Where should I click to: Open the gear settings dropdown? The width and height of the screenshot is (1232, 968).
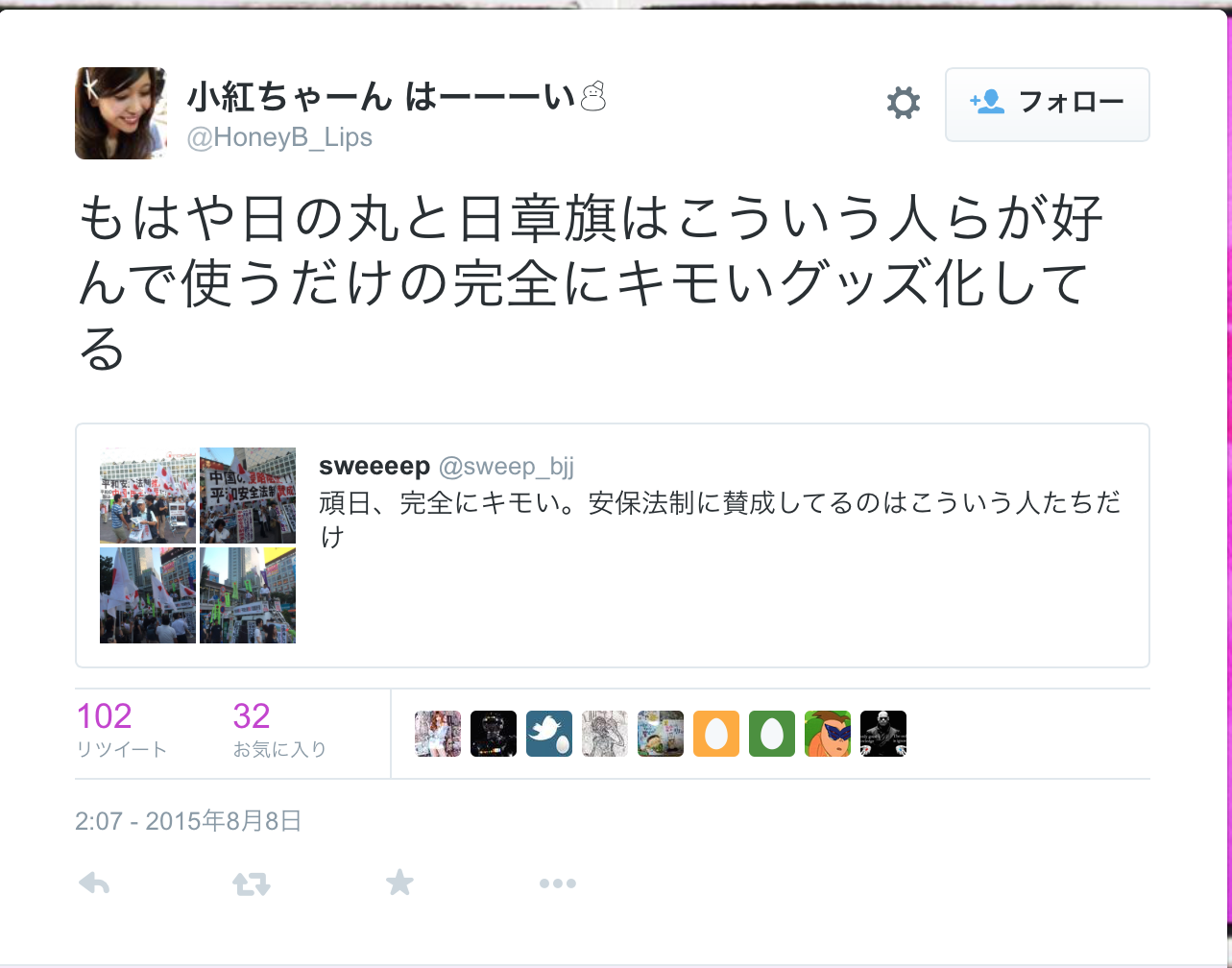tap(903, 103)
